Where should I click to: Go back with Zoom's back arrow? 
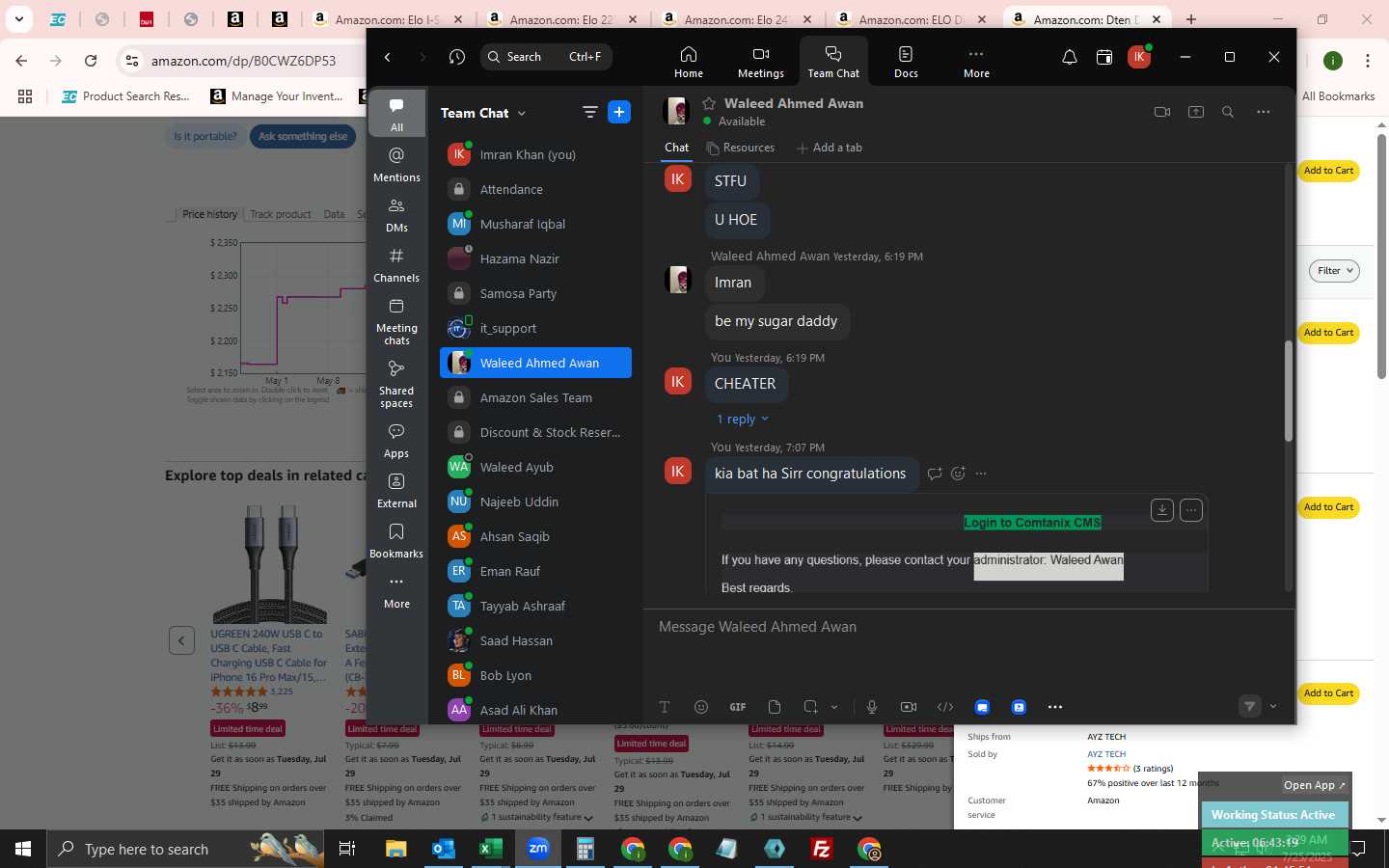coord(388,57)
